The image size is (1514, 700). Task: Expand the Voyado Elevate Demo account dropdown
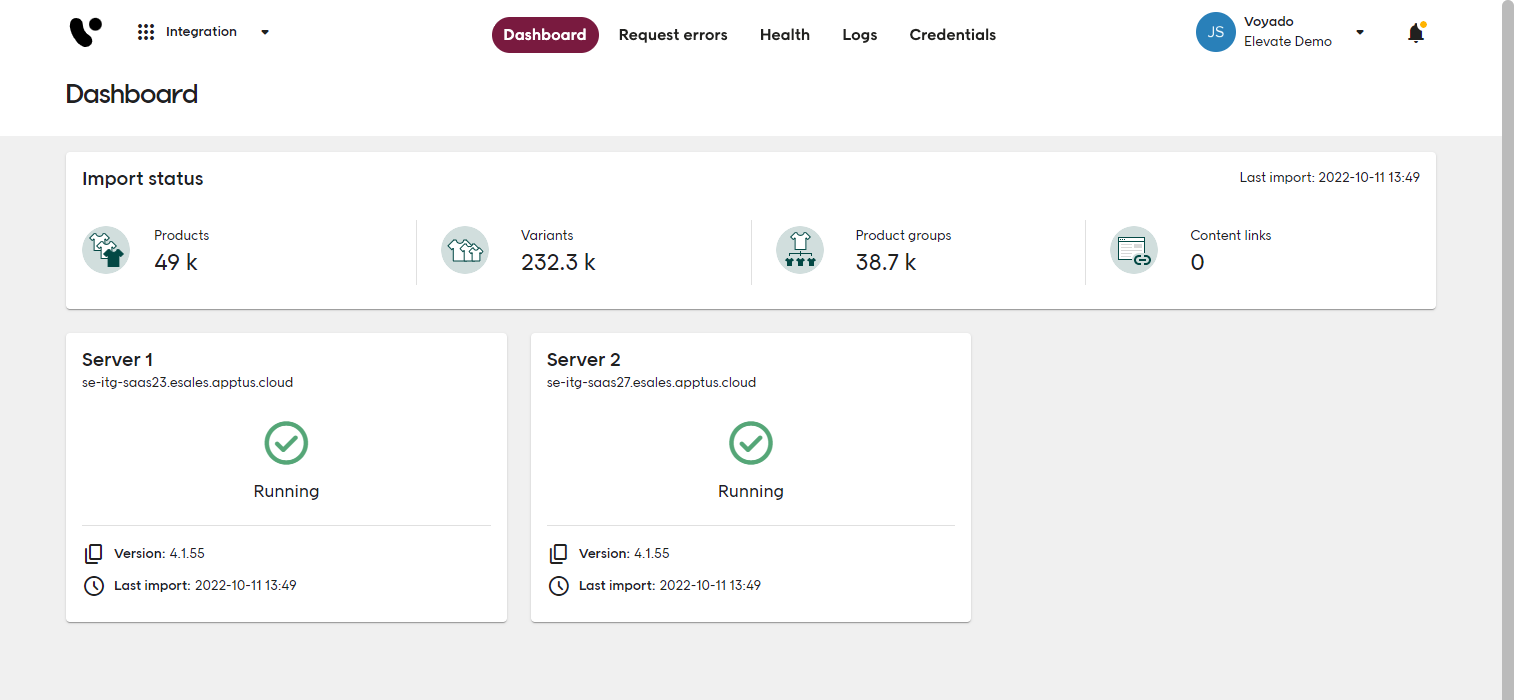(1359, 32)
